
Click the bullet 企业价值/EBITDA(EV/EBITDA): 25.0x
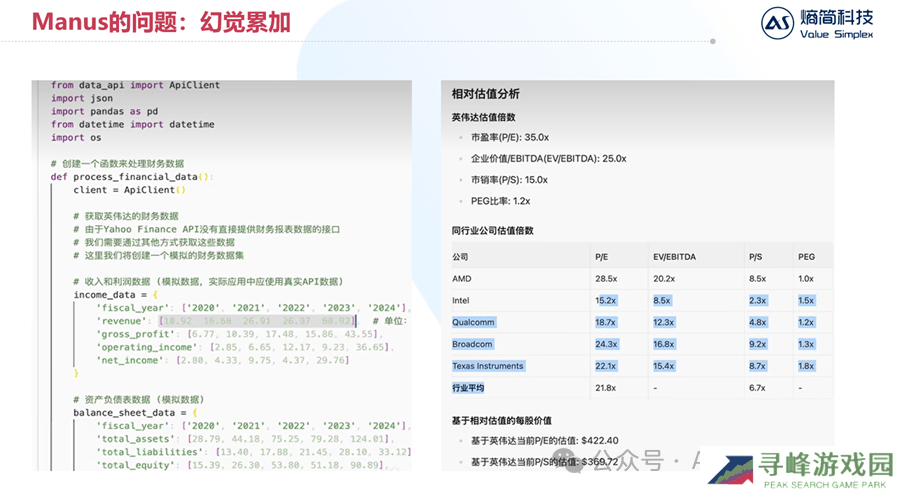pyautogui.click(x=549, y=159)
